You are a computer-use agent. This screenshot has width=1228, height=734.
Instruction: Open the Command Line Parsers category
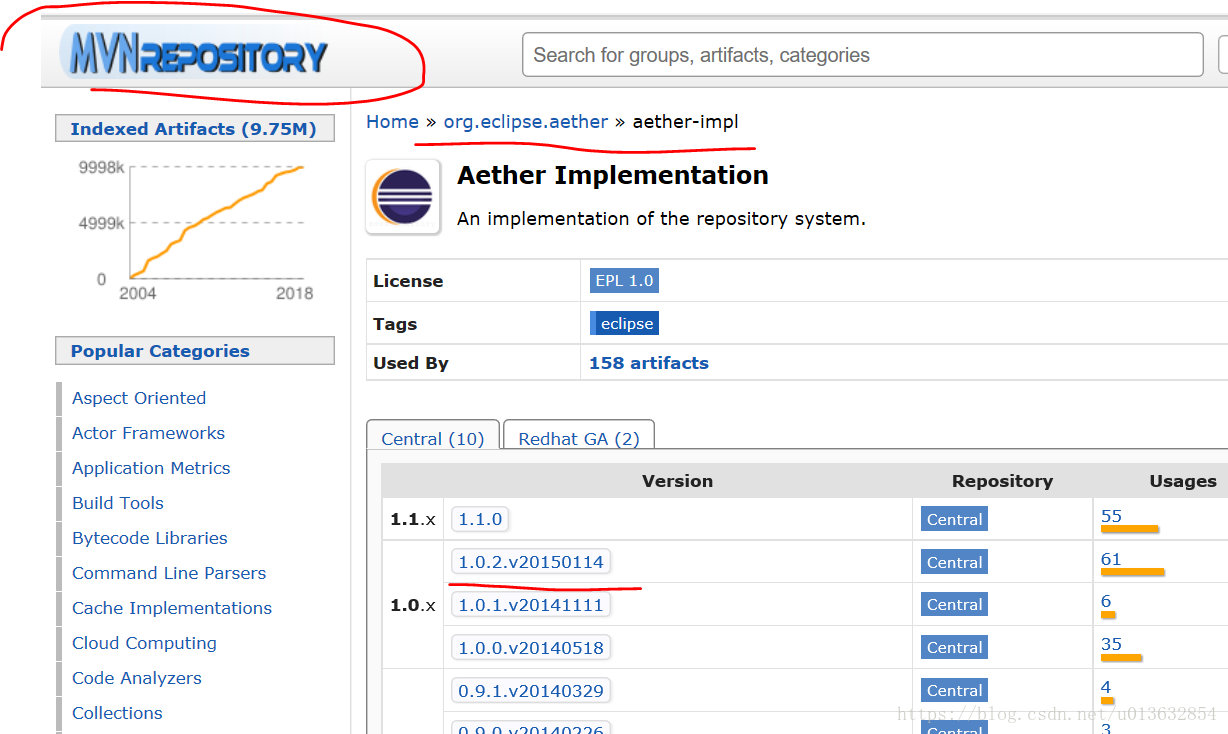(x=169, y=573)
